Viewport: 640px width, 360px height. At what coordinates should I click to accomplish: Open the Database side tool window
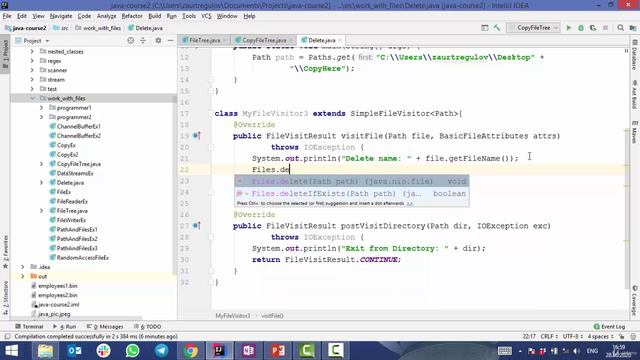(635, 56)
